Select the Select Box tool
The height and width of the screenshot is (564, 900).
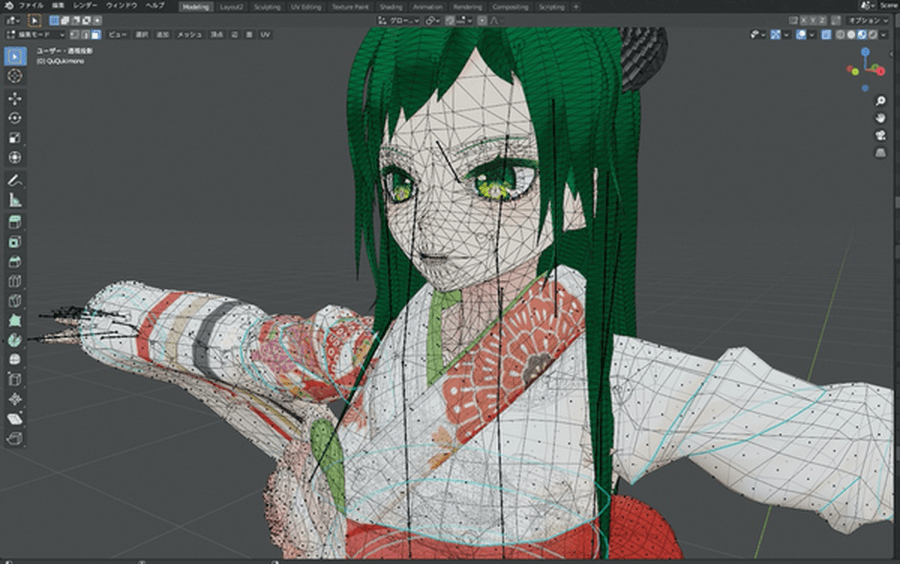(15, 56)
